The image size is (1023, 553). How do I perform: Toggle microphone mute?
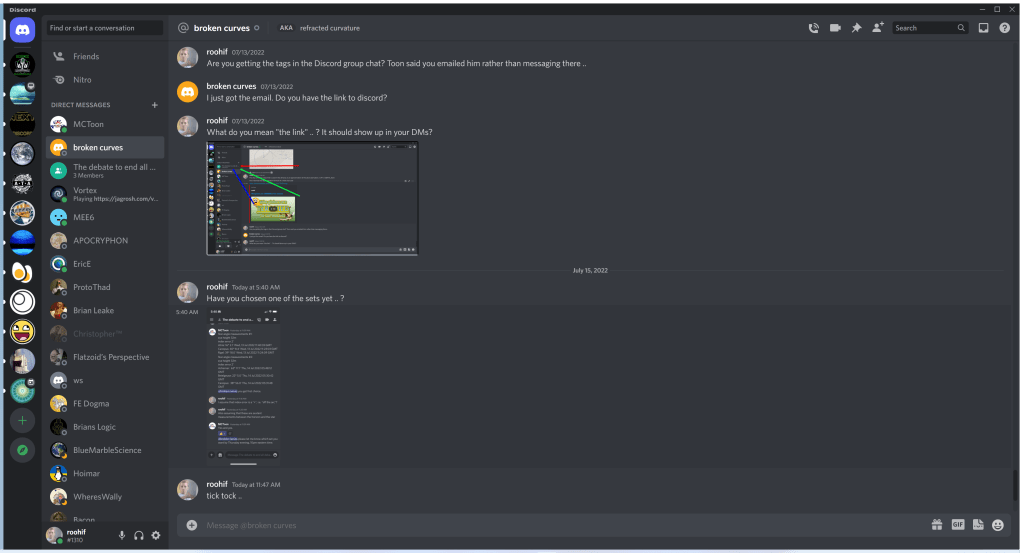click(x=121, y=535)
